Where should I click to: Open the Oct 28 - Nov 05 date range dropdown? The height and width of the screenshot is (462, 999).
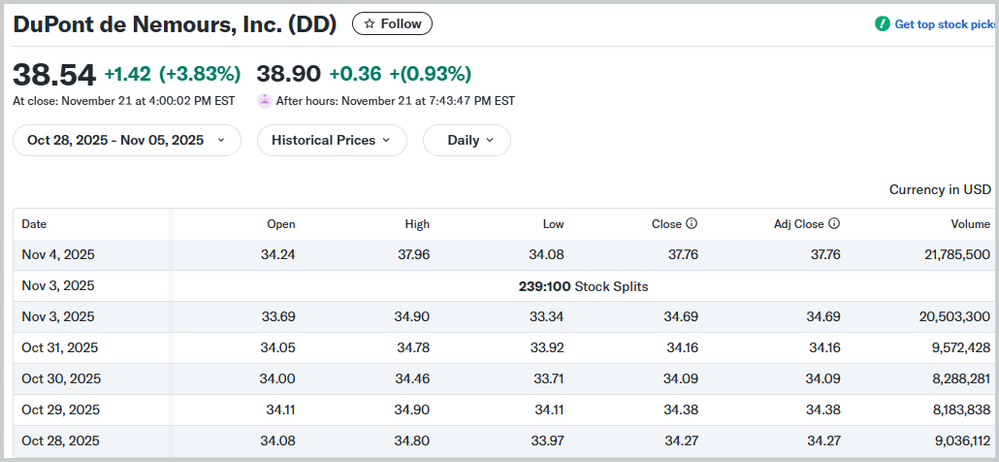[x=127, y=140]
